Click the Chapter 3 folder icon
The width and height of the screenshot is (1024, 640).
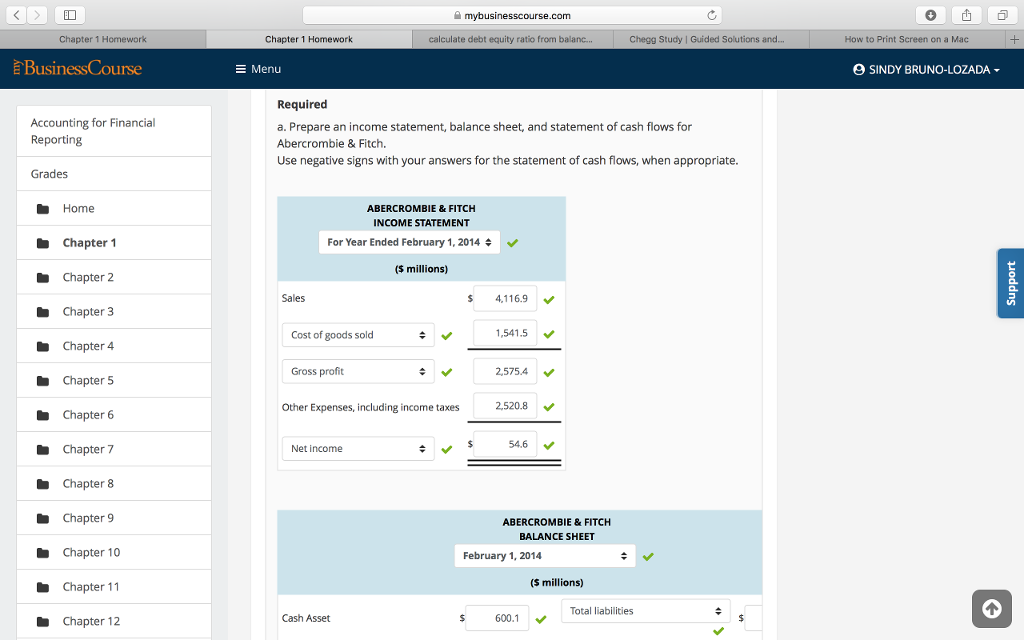click(43, 312)
